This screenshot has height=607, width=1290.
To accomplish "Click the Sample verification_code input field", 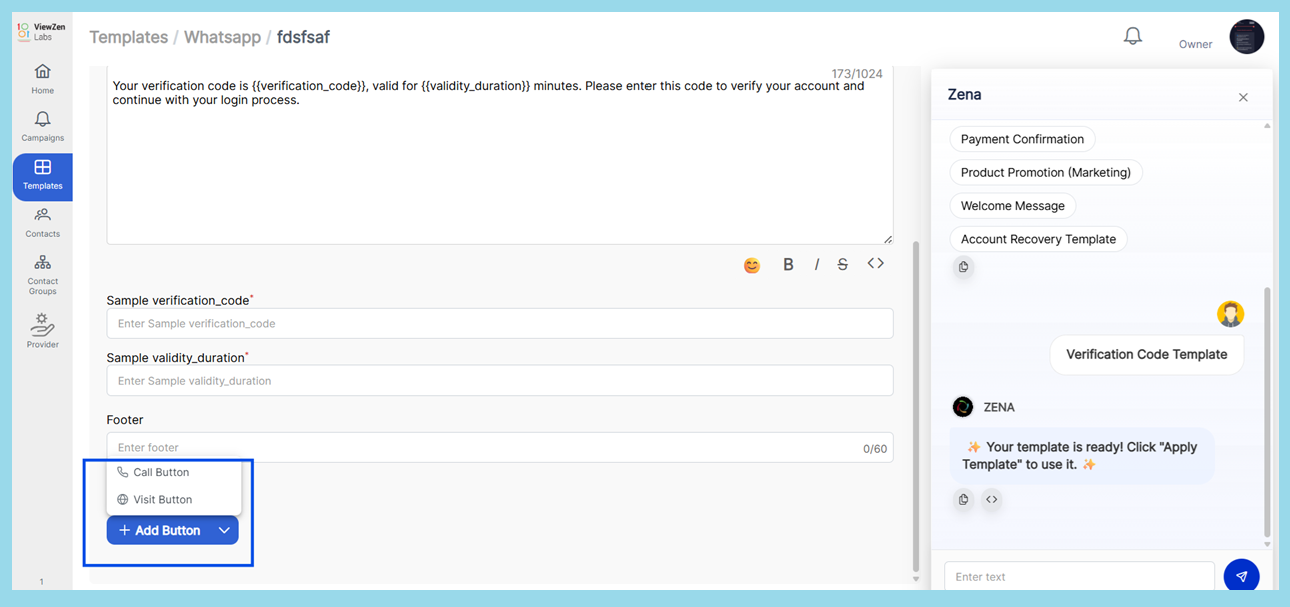I will (x=499, y=324).
